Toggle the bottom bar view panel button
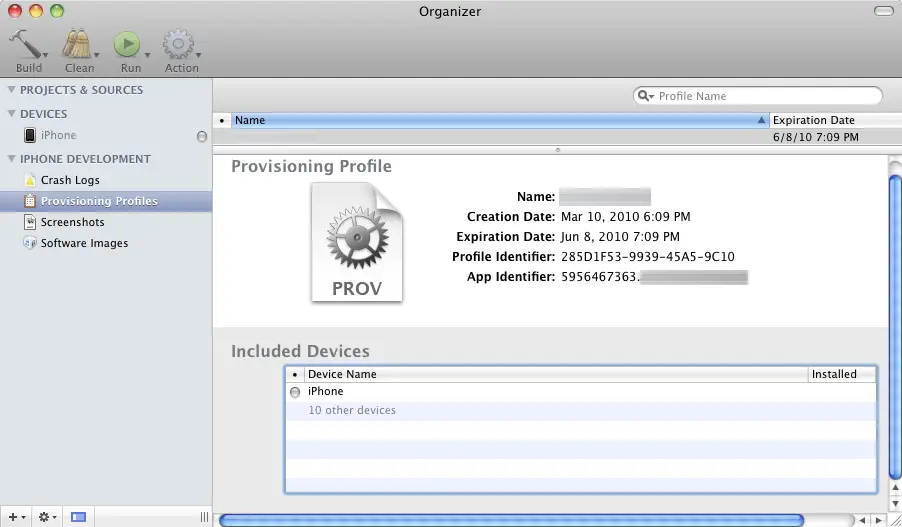 (x=78, y=517)
